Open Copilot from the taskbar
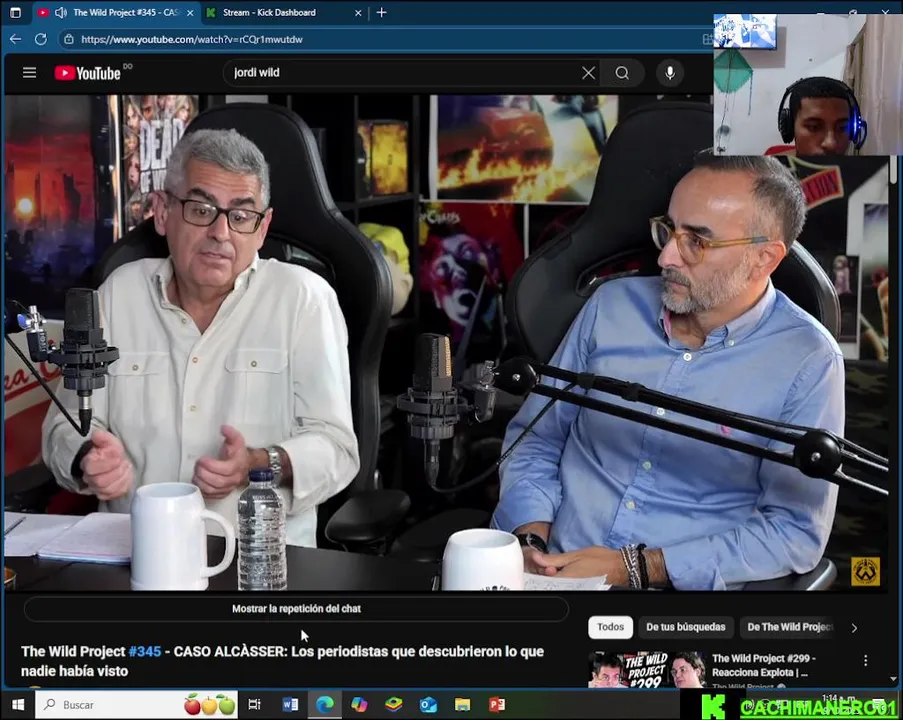The image size is (903, 720). coord(359,704)
